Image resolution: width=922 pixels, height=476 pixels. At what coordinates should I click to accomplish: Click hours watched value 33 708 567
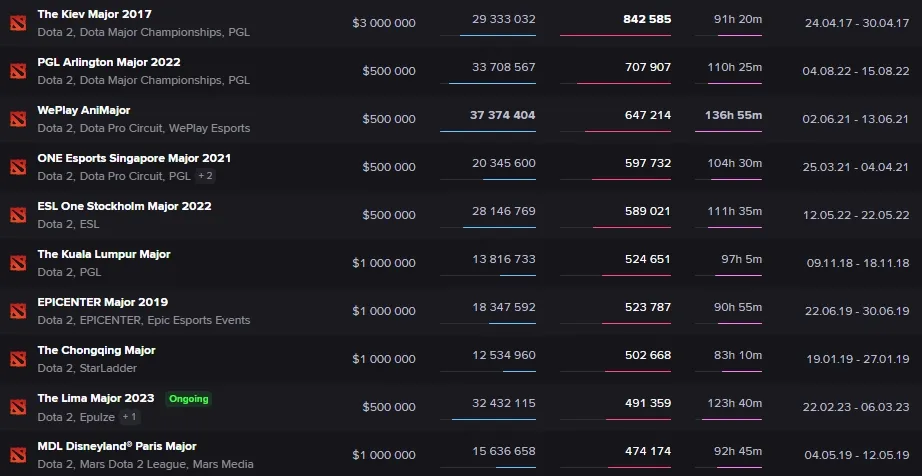tap(503, 68)
